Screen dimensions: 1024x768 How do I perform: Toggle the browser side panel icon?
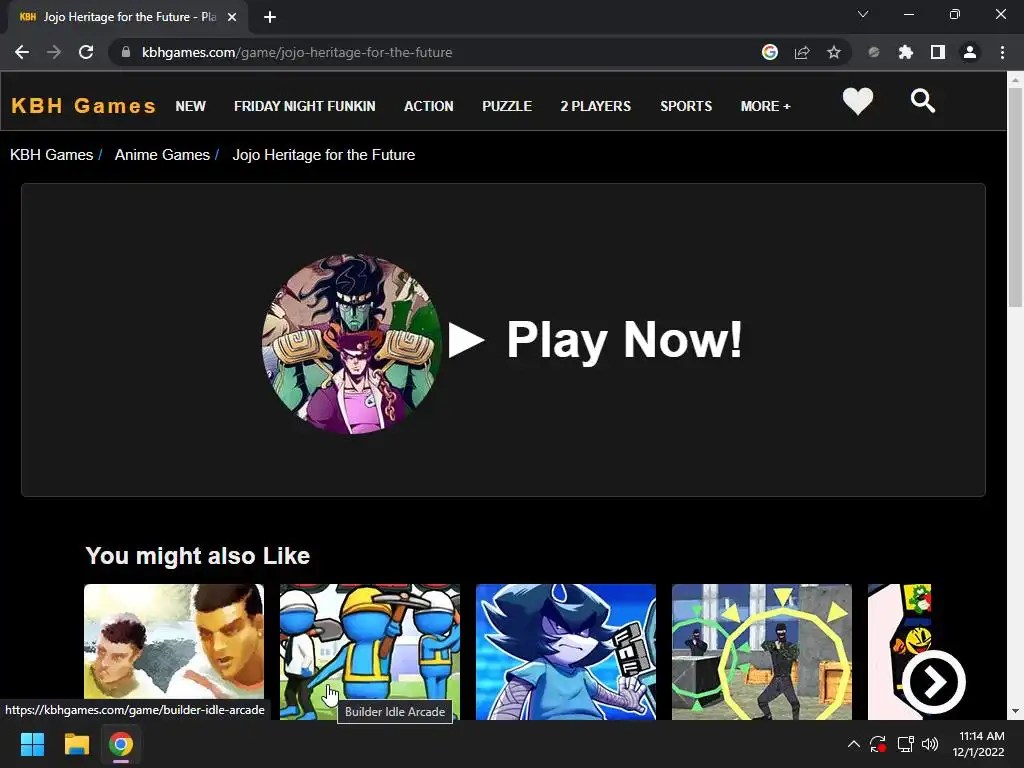938,52
